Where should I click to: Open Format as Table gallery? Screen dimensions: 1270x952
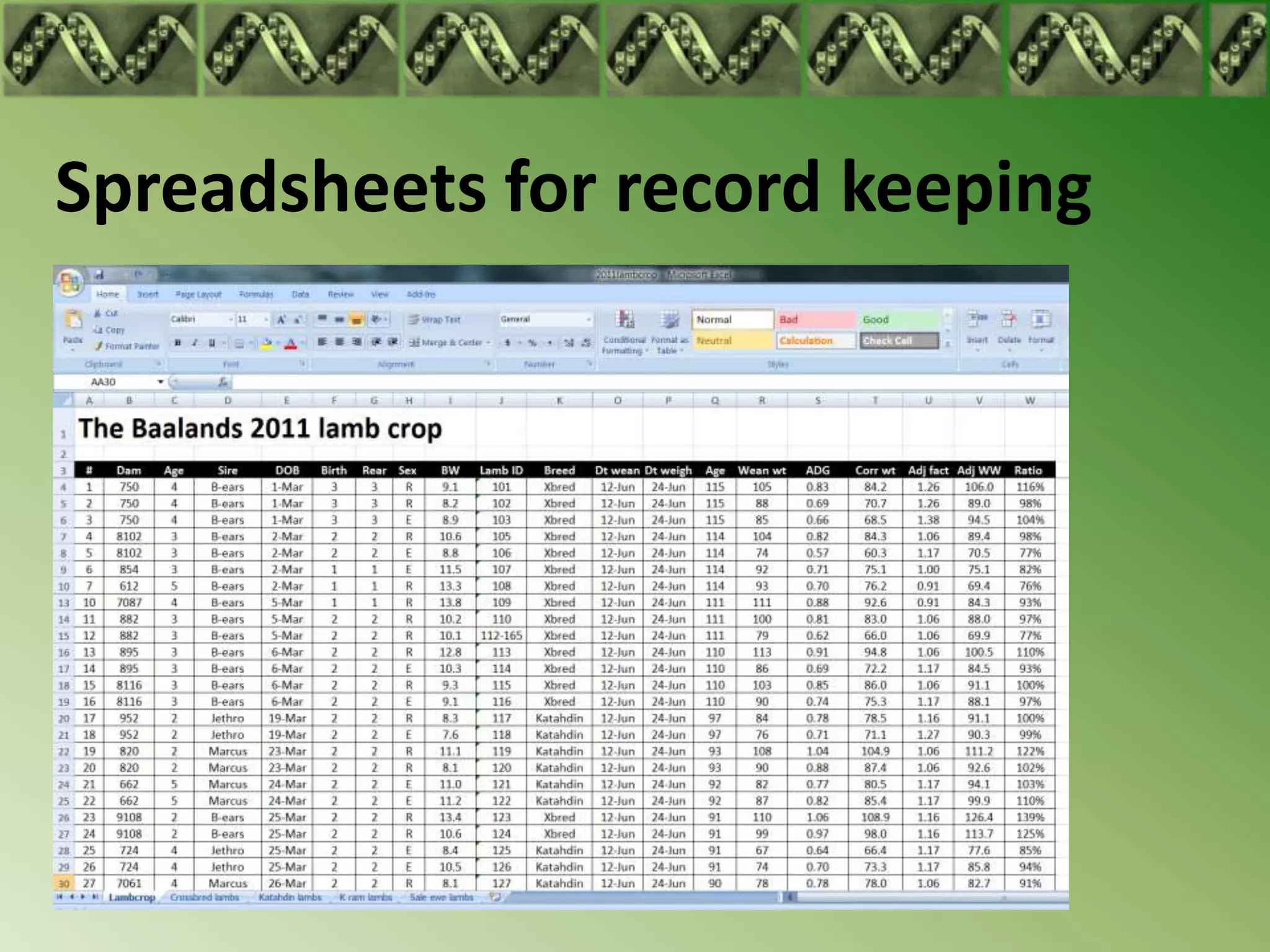coord(669,332)
